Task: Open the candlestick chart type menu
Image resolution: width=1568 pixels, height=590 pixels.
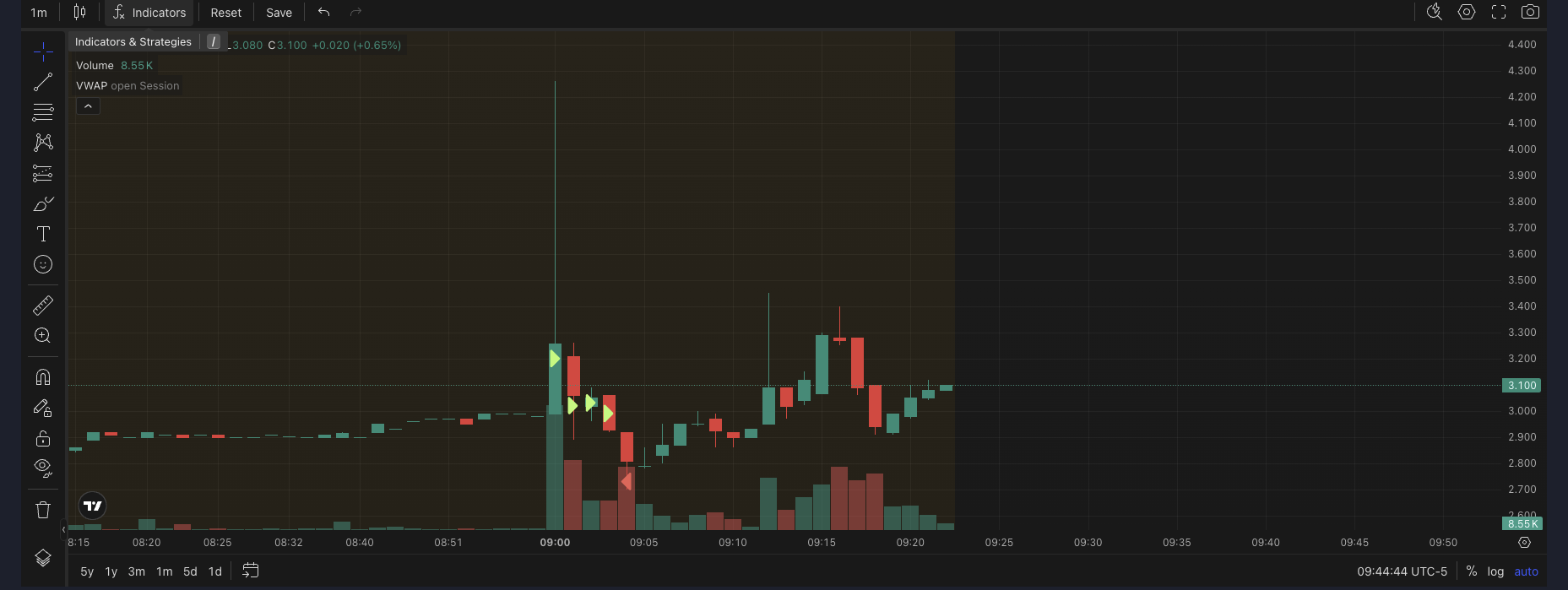Action: point(79,13)
